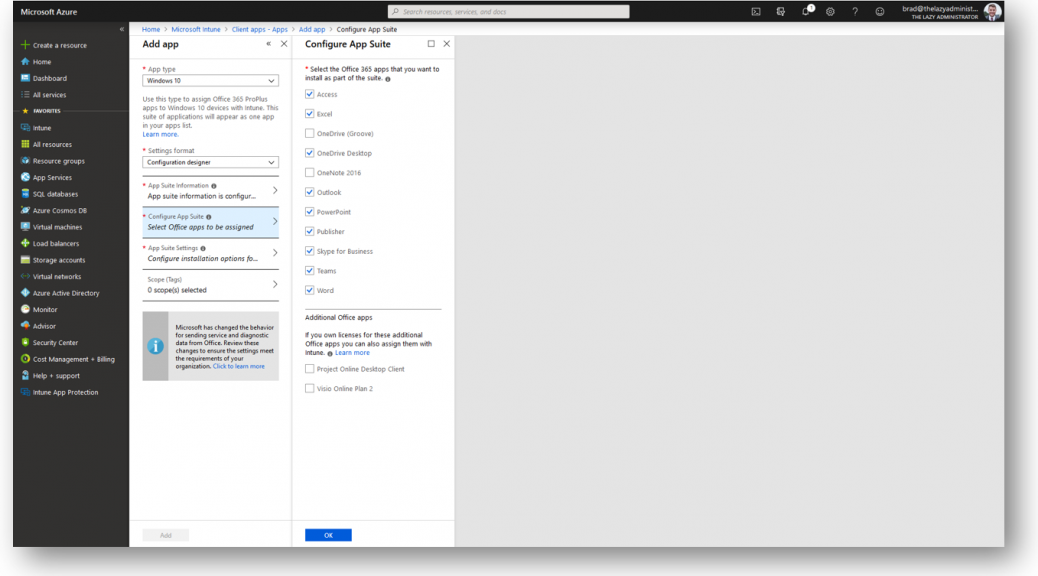The width and height of the screenshot is (1038, 576).
Task: Open the App Services icon
Action: tap(25, 177)
